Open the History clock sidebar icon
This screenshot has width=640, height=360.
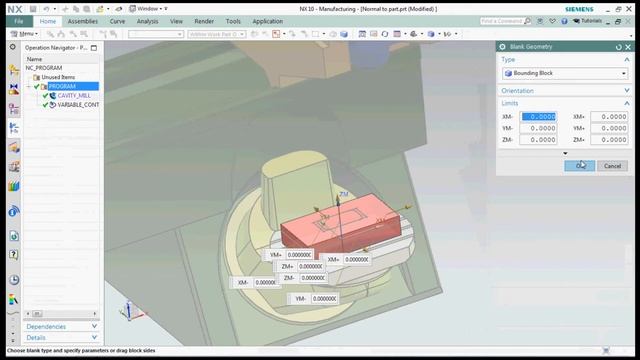(x=13, y=280)
